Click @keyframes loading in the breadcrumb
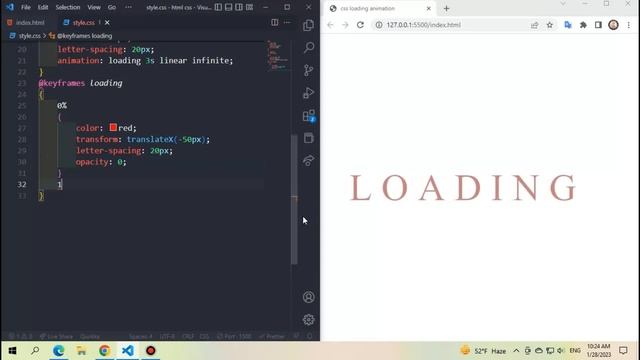 click(84, 36)
